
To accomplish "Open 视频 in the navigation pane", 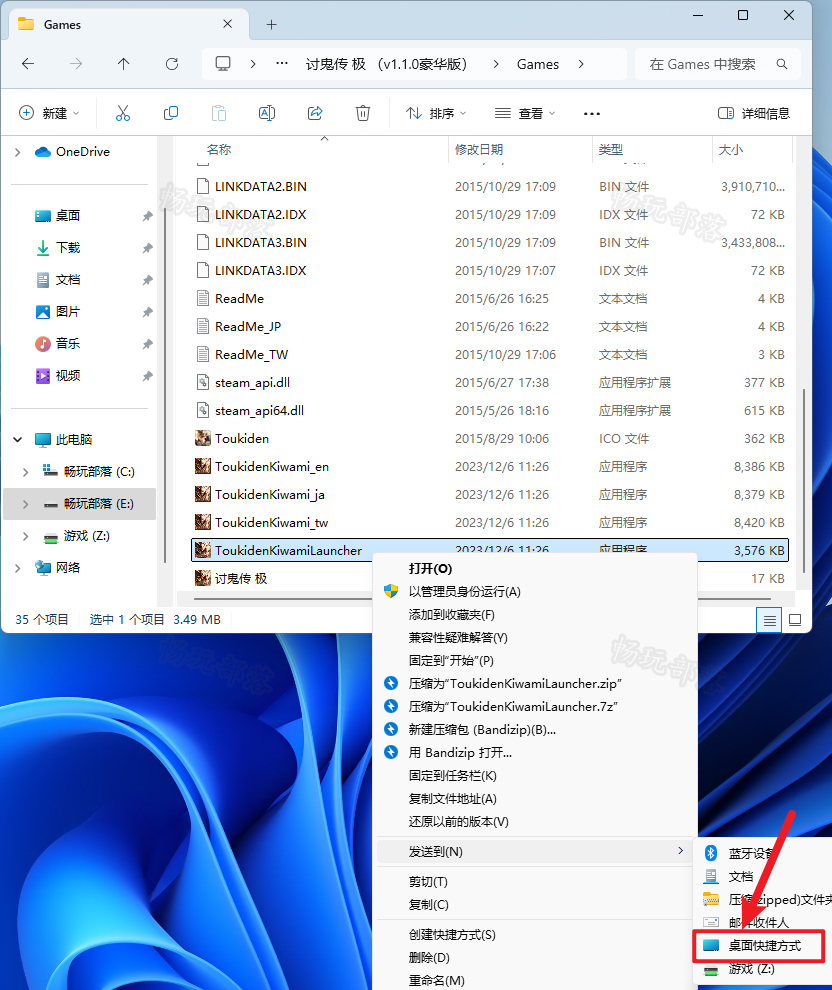I will click(x=68, y=376).
